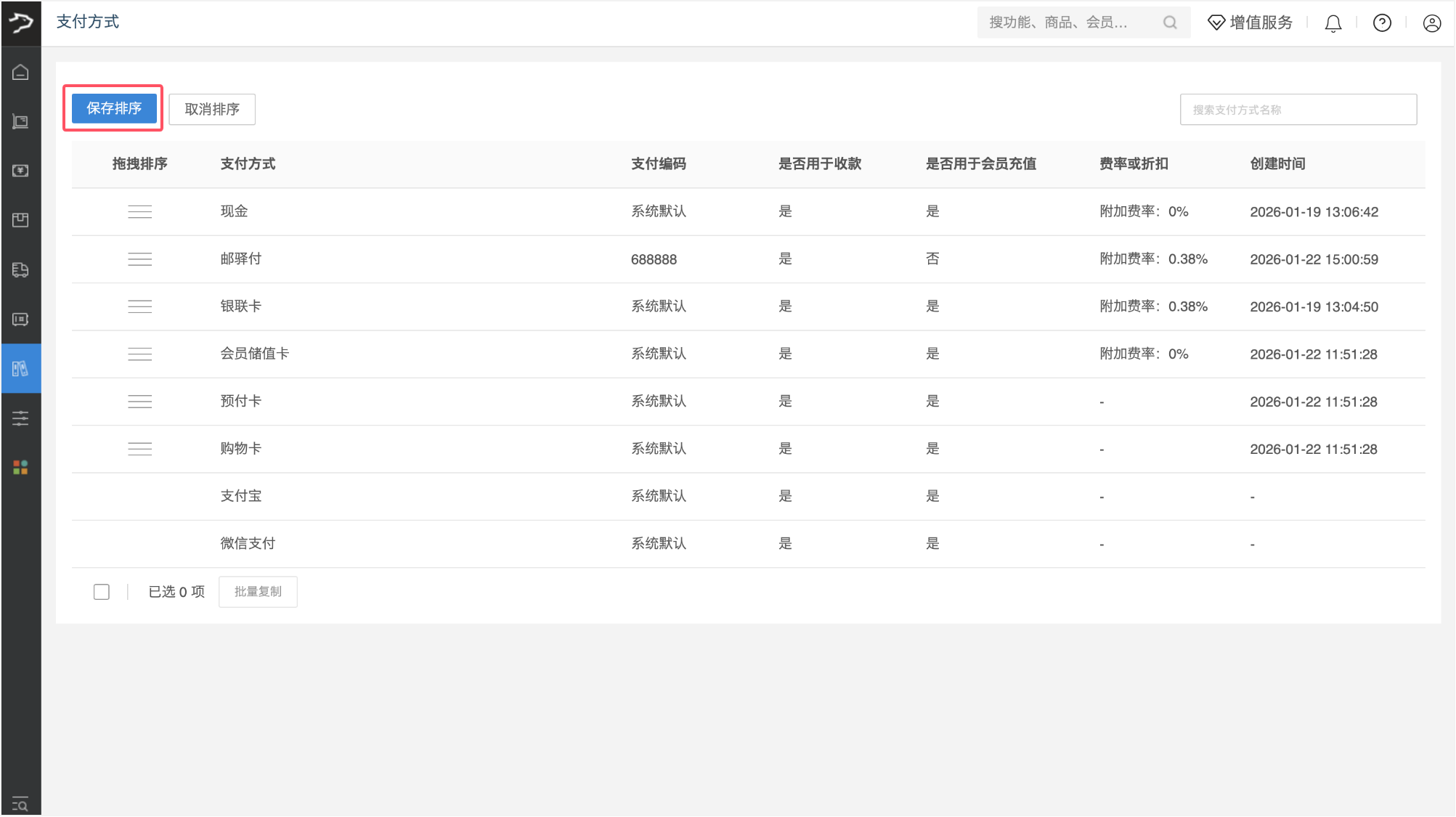Click the 保存排序 button
The width and height of the screenshot is (1456, 817).
[x=114, y=108]
